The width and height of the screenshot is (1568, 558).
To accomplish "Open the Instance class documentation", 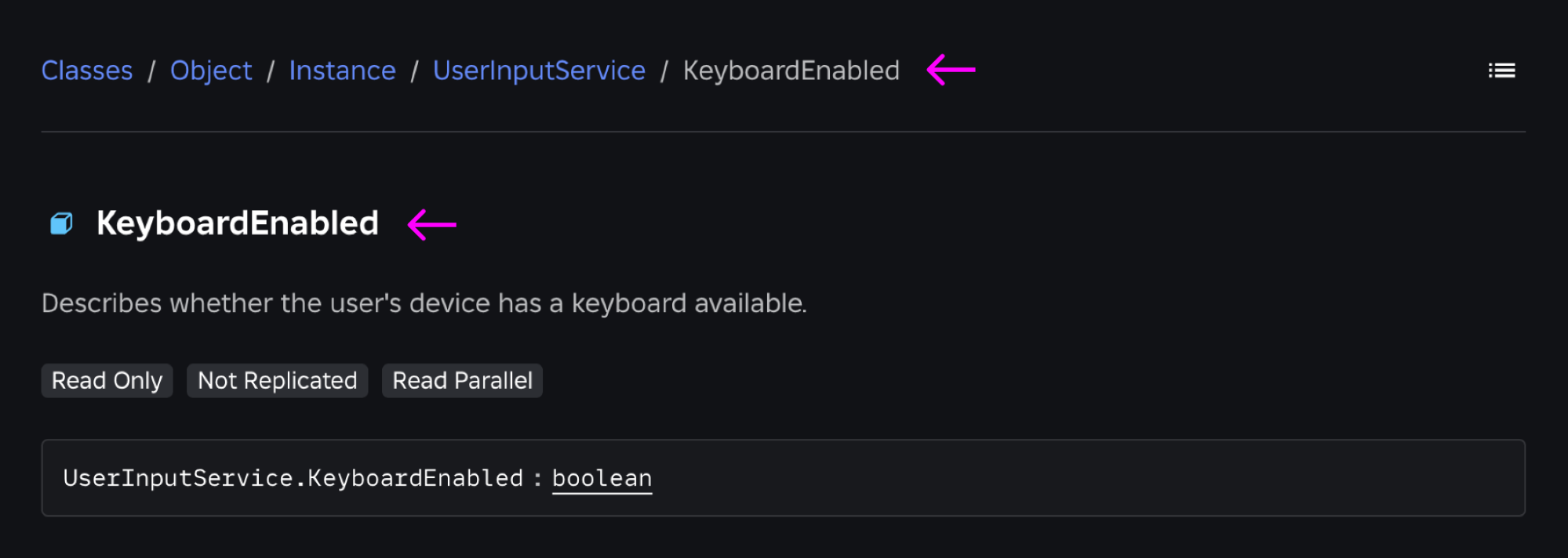I will pyautogui.click(x=342, y=70).
